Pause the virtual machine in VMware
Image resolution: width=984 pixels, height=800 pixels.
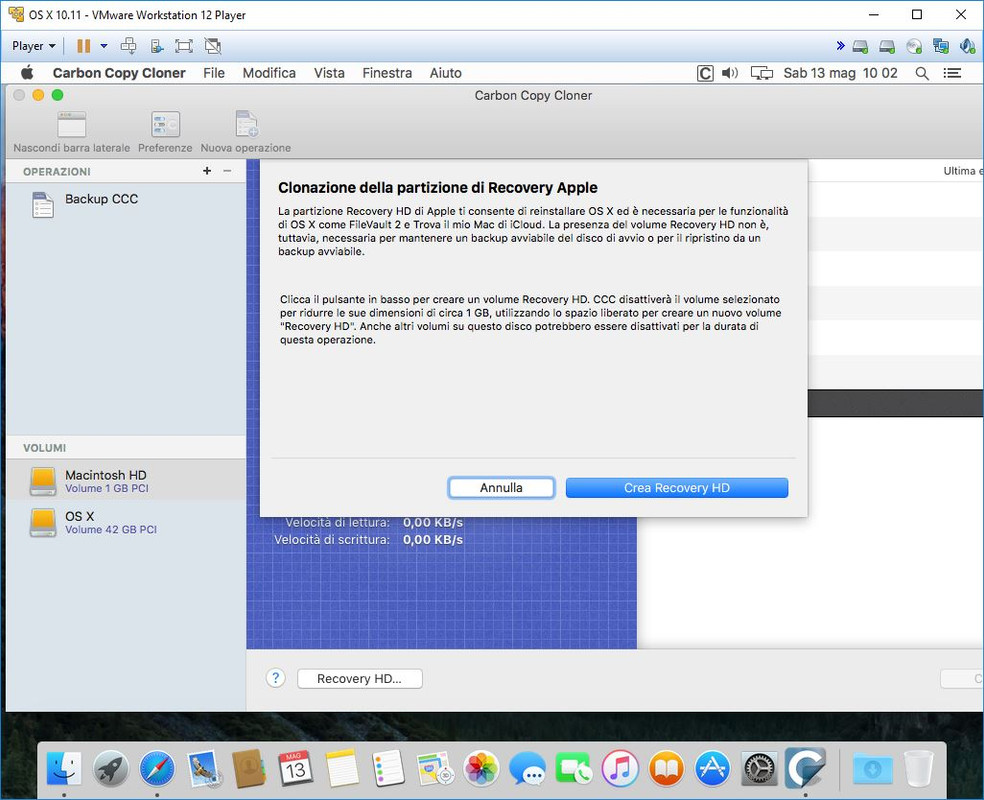click(x=83, y=46)
